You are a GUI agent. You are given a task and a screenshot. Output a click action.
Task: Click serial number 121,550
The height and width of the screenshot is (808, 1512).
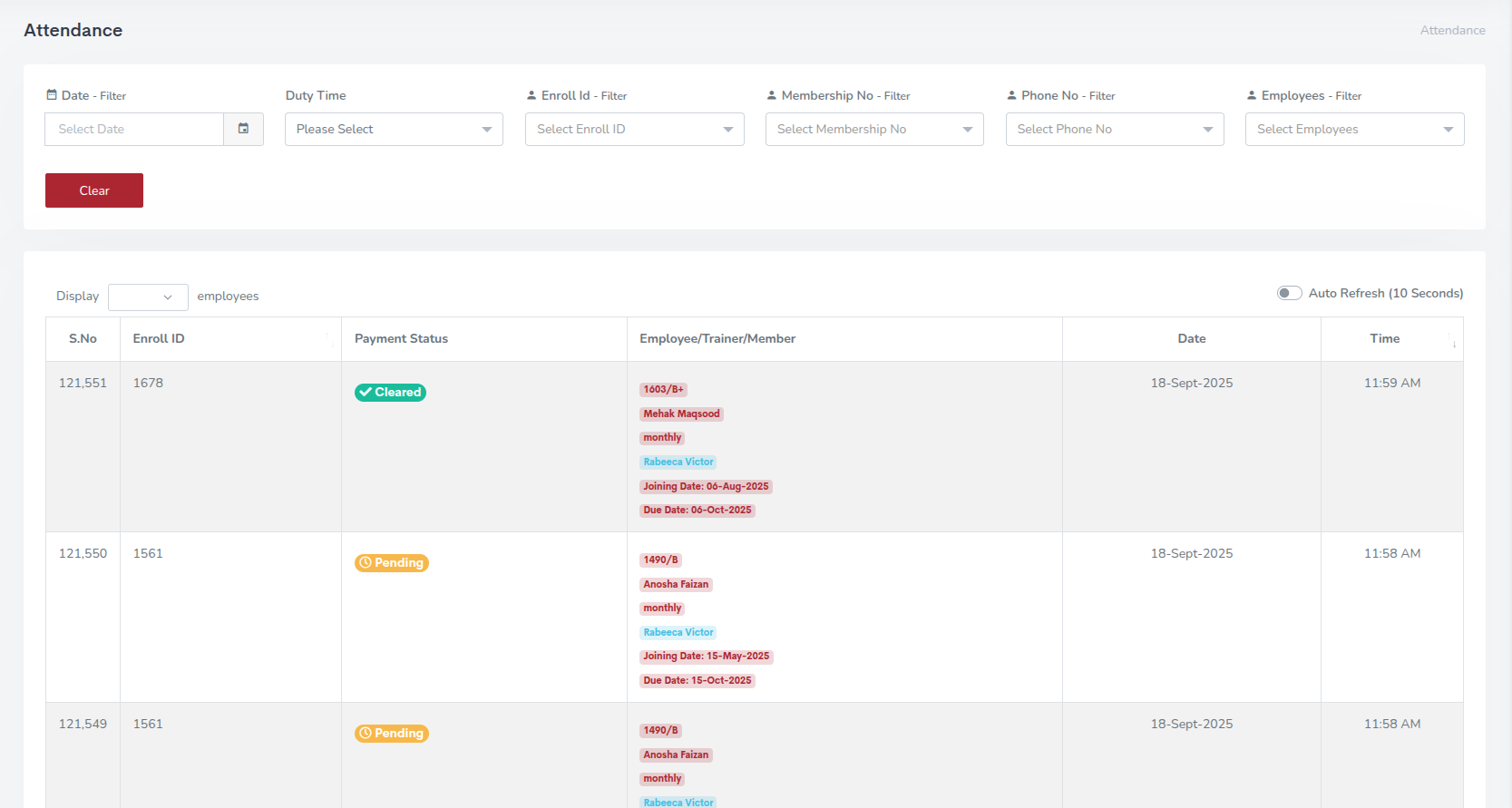pyautogui.click(x=83, y=553)
